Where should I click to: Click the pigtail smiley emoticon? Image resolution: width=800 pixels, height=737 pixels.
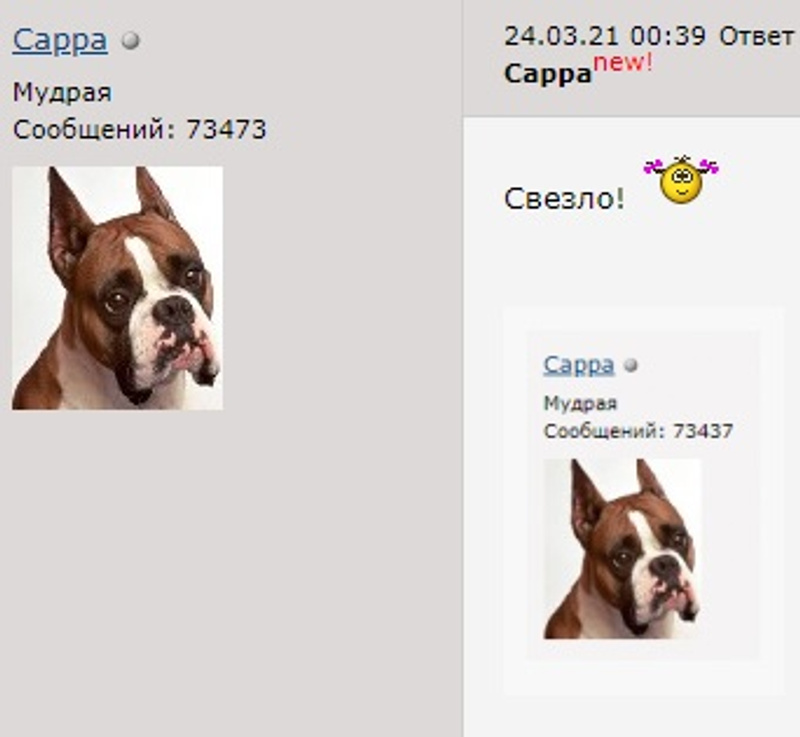[681, 180]
